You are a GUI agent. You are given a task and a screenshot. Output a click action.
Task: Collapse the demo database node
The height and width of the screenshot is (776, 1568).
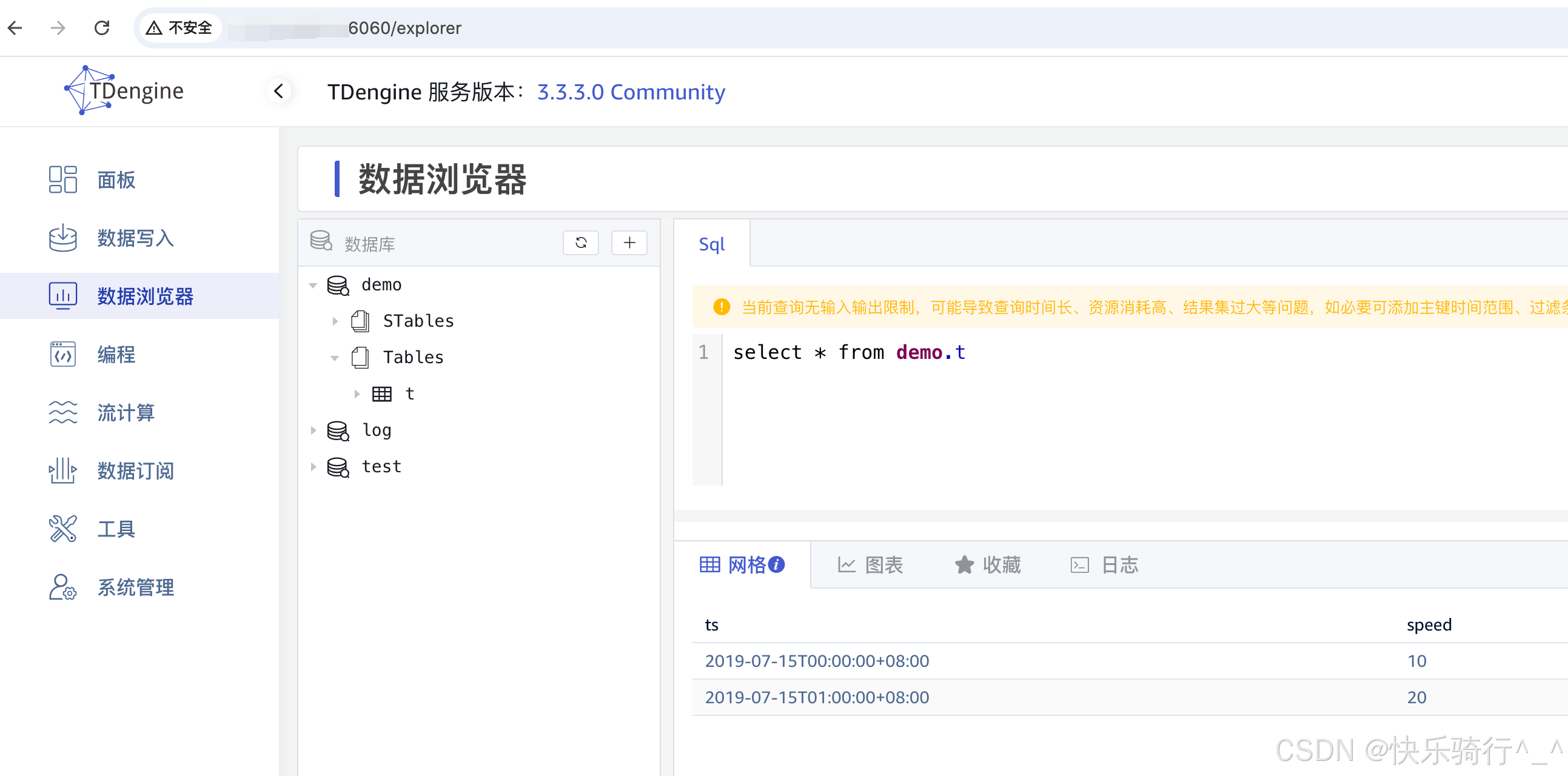coord(313,285)
